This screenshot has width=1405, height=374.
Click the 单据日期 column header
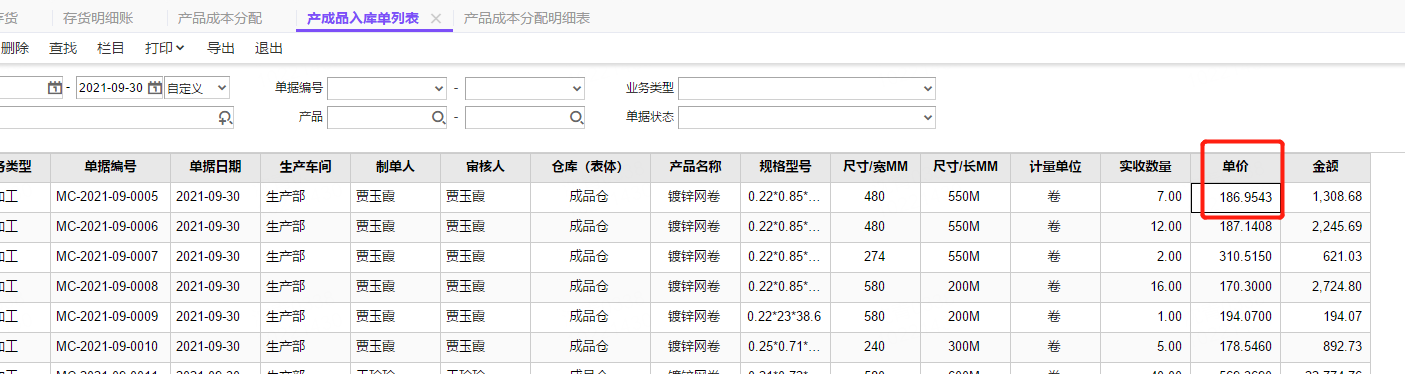pyautogui.click(x=215, y=167)
